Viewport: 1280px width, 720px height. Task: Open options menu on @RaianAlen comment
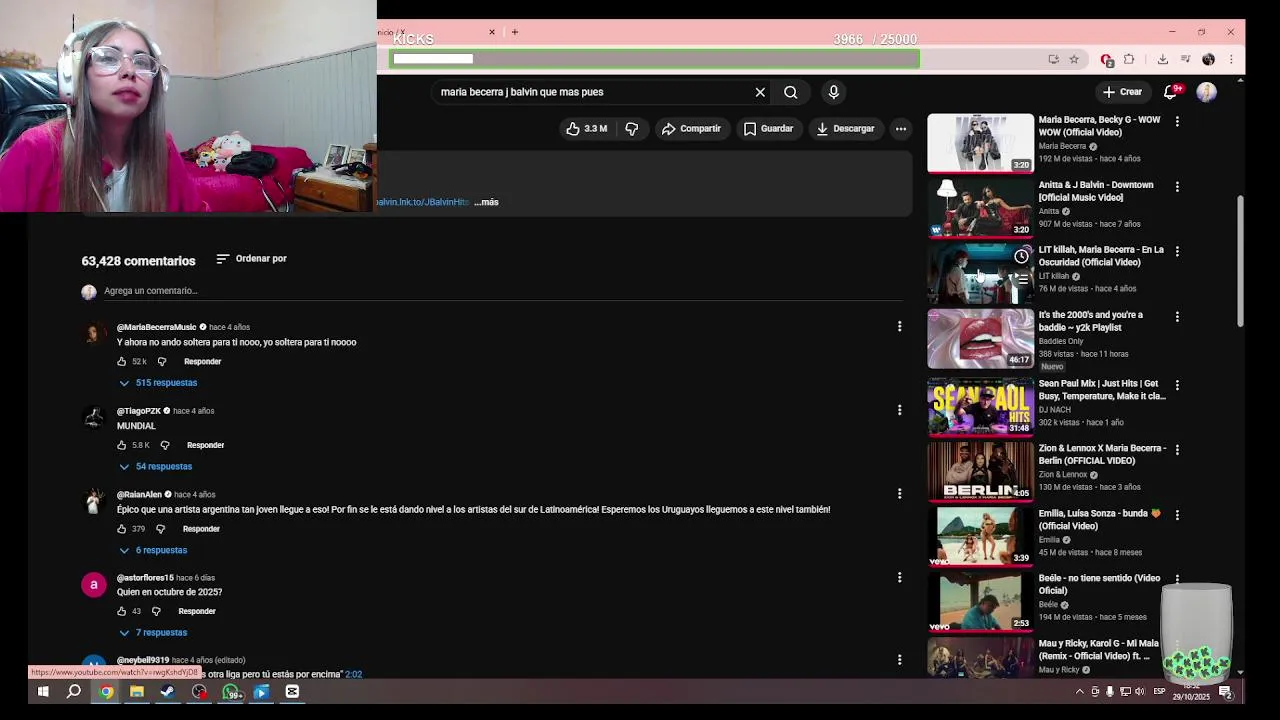point(899,493)
